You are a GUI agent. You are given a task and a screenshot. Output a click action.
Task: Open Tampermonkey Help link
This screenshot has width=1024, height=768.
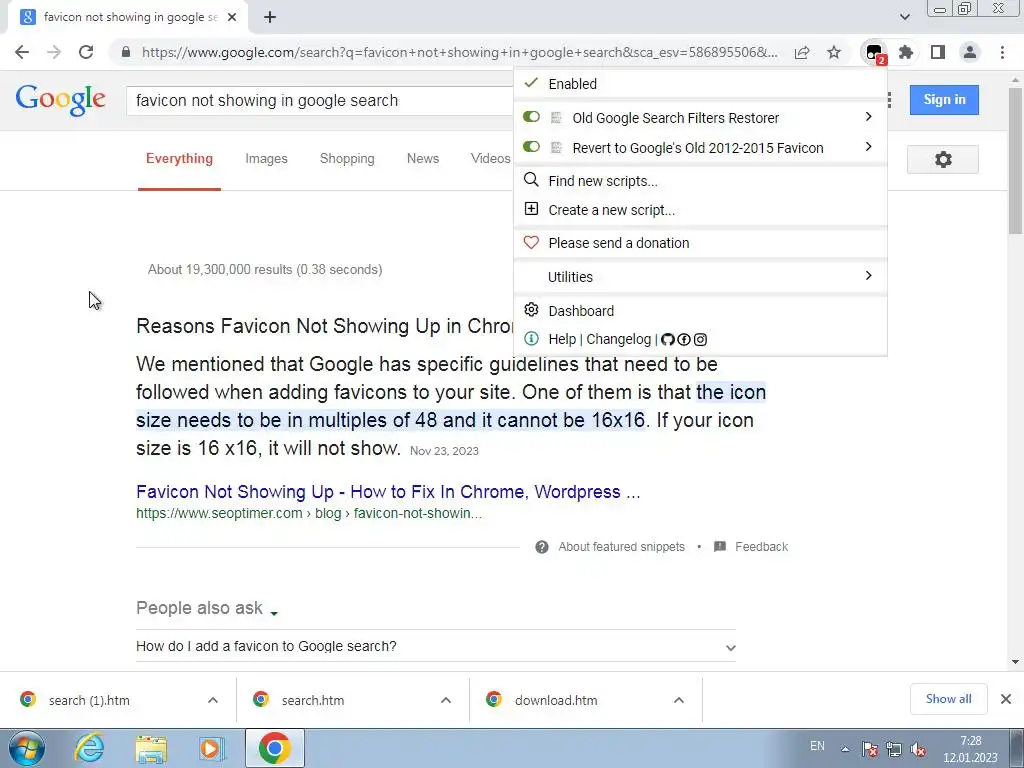[x=562, y=340]
